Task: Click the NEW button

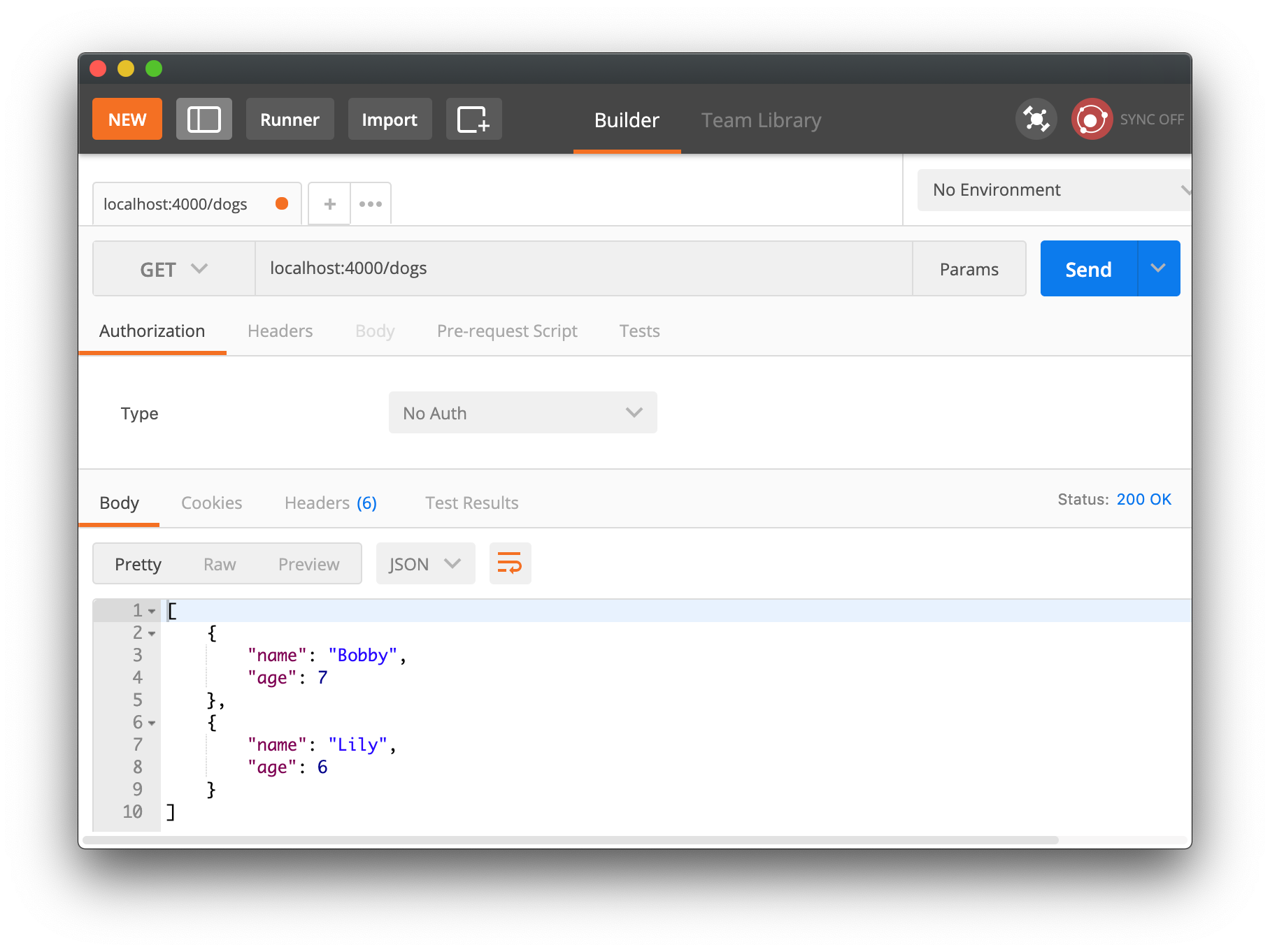Action: [x=127, y=119]
